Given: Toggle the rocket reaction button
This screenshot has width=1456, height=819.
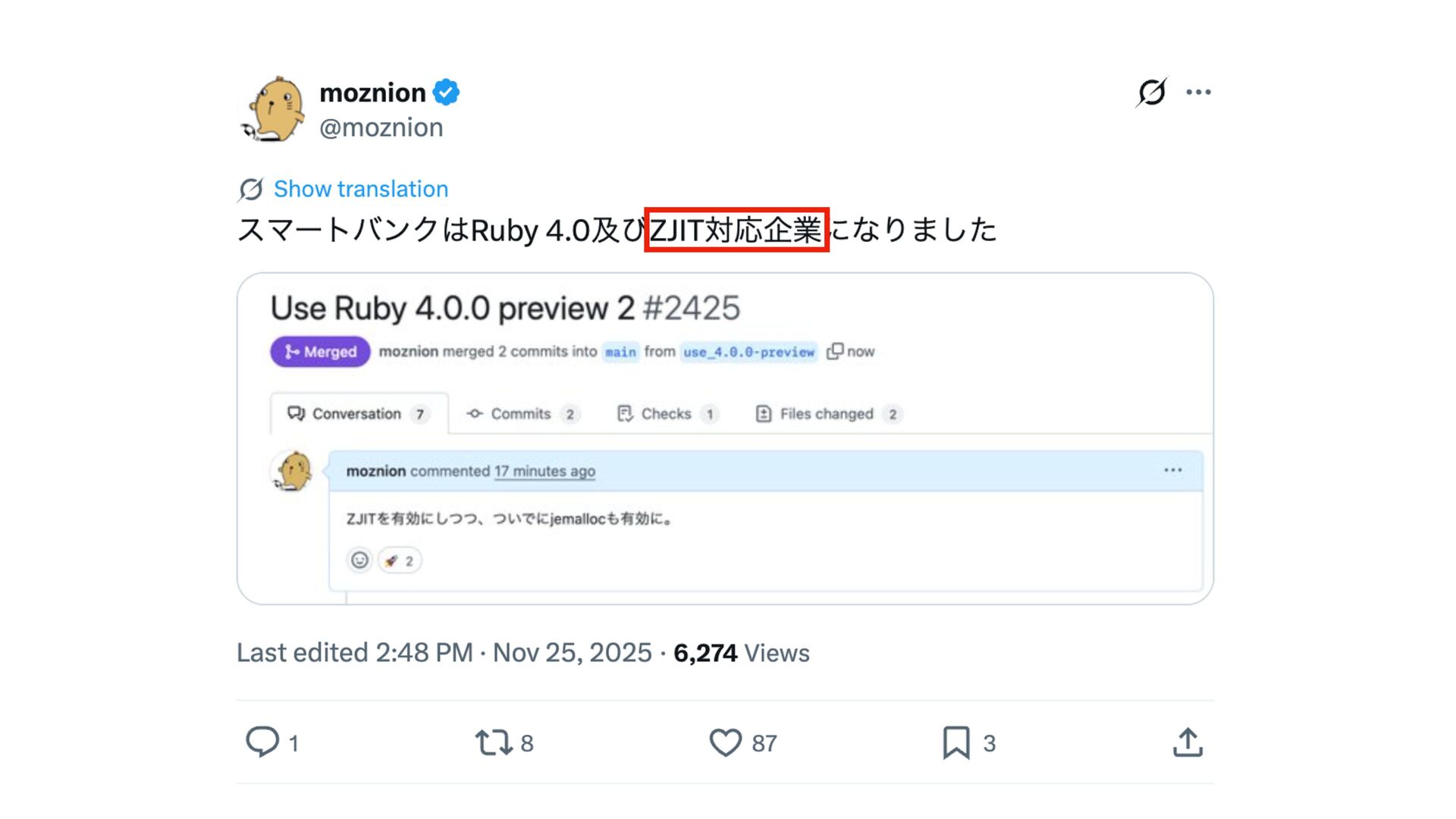Looking at the screenshot, I should point(399,560).
